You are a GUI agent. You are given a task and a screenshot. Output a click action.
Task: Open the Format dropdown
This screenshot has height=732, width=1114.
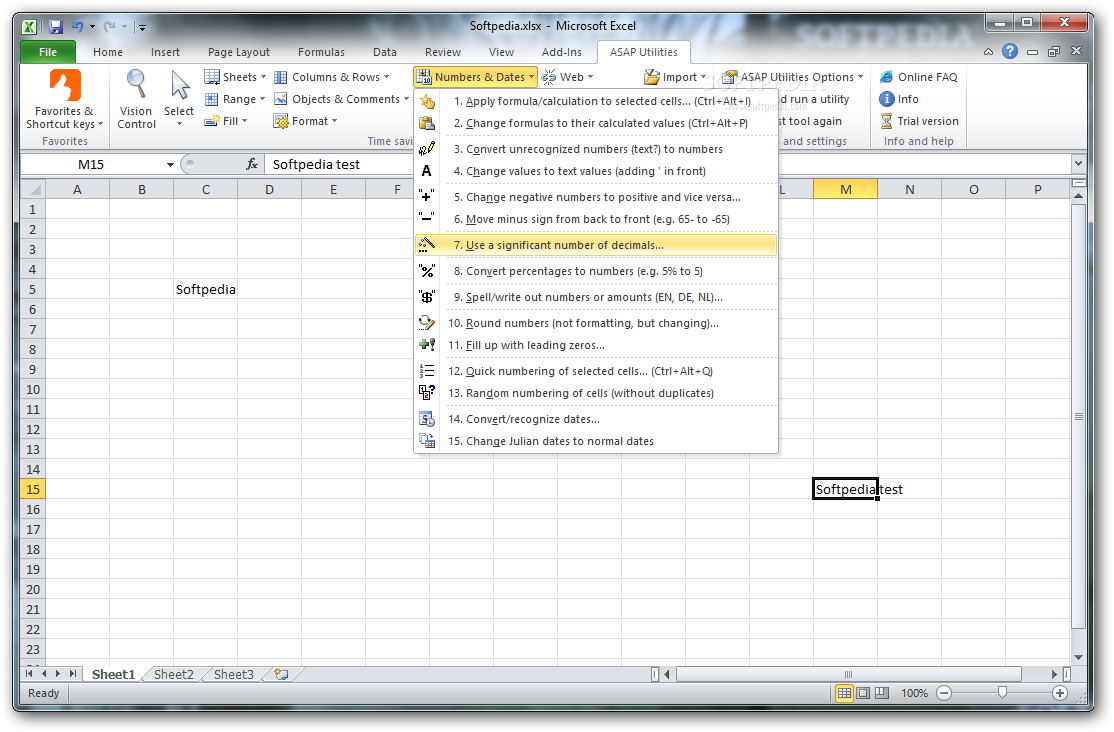click(x=305, y=121)
